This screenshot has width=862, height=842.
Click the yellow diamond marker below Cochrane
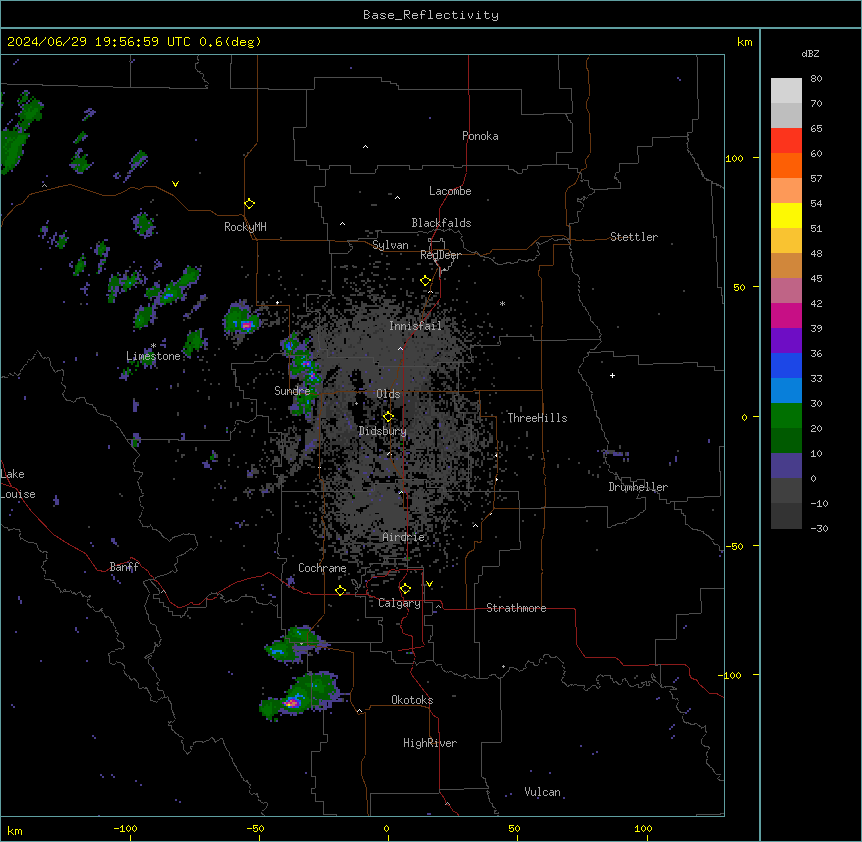pyautogui.click(x=340, y=590)
